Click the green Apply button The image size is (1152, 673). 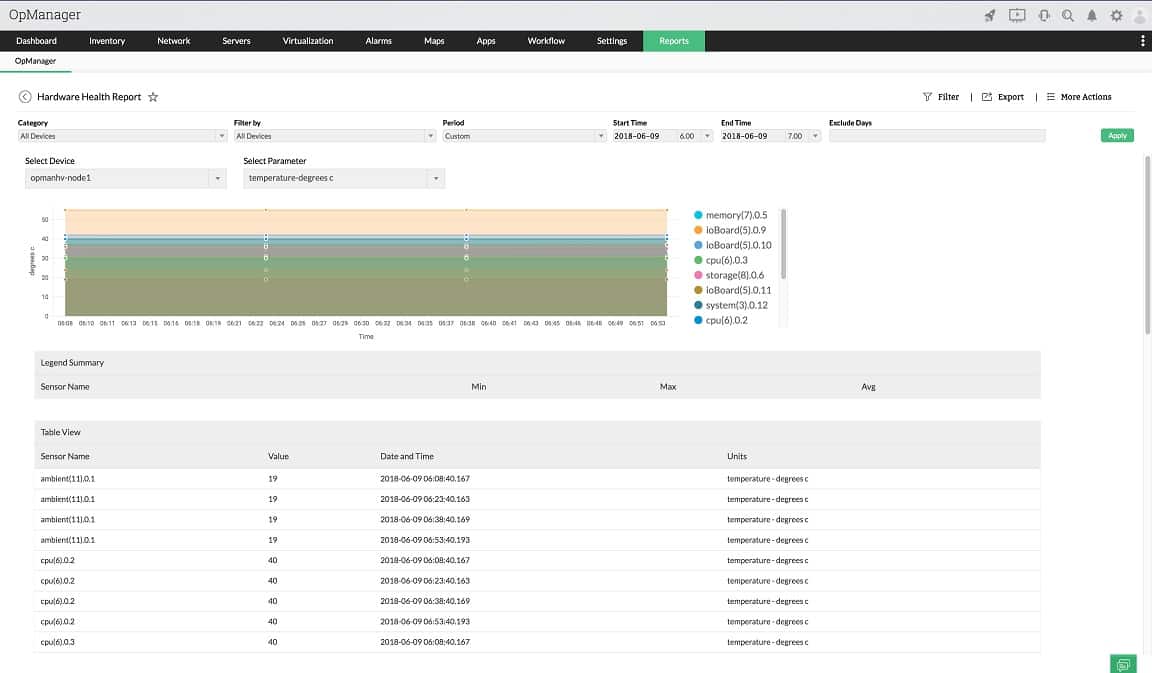(x=1117, y=135)
